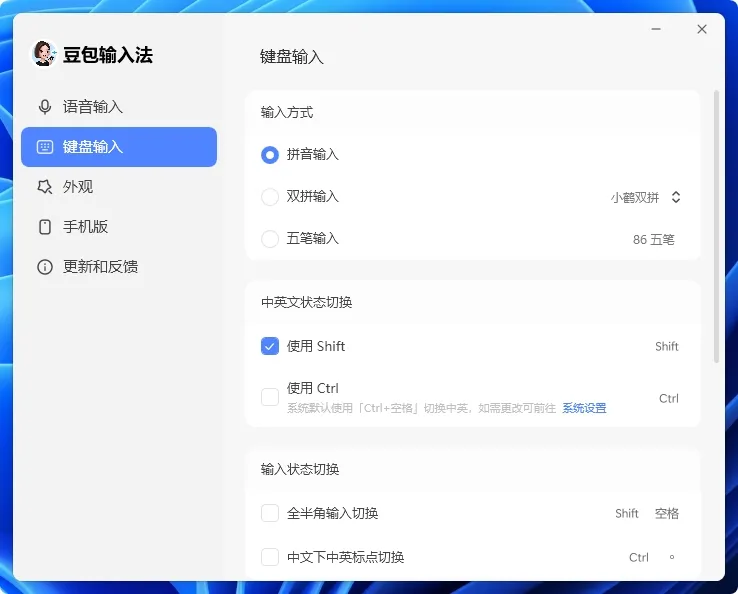The width and height of the screenshot is (738, 594).
Task: Check the 中文下中英标点切换 checkbox
Action: pyautogui.click(x=270, y=557)
